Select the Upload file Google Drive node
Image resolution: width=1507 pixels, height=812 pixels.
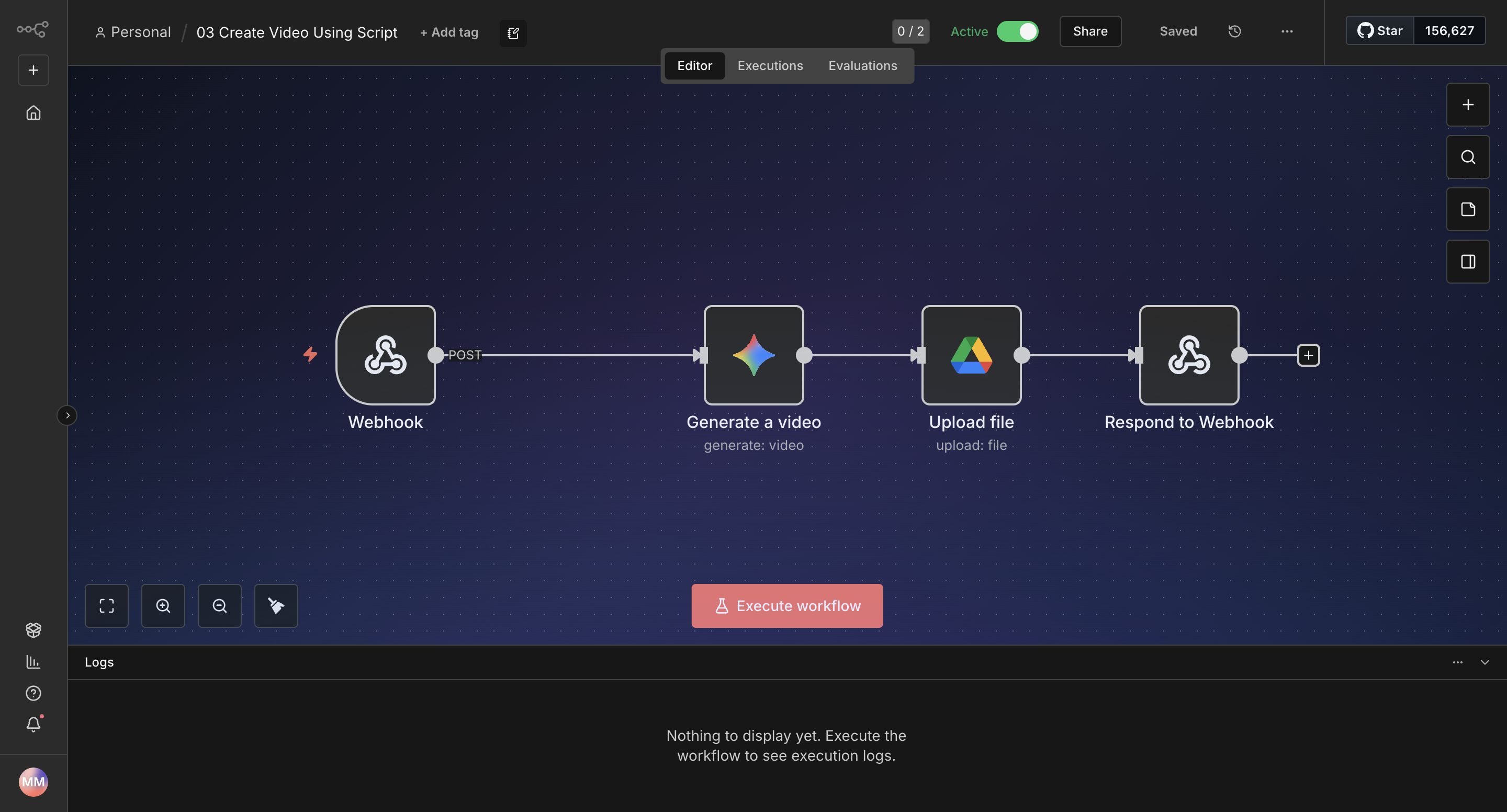tap(971, 355)
